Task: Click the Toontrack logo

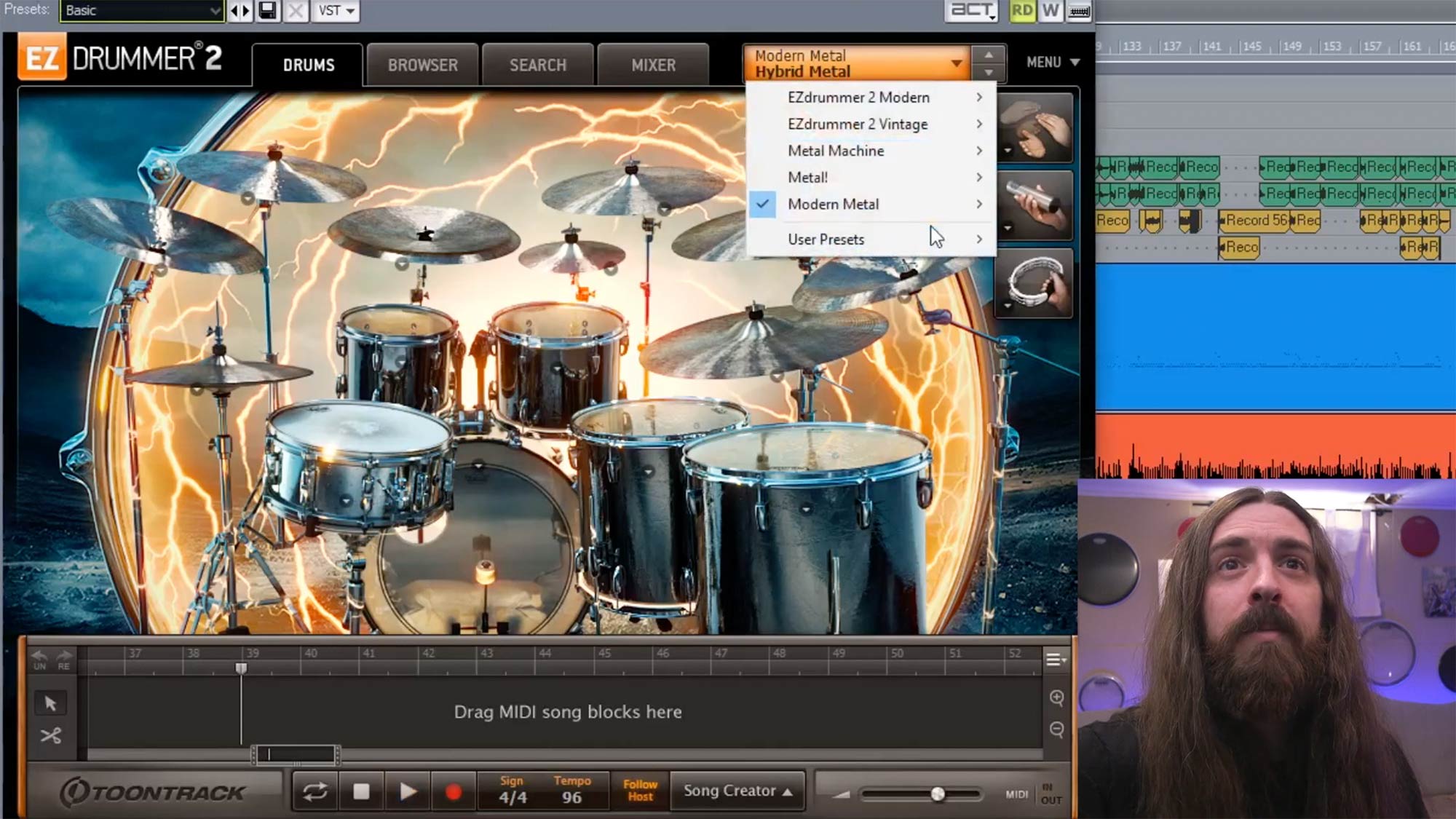Action: [153, 792]
